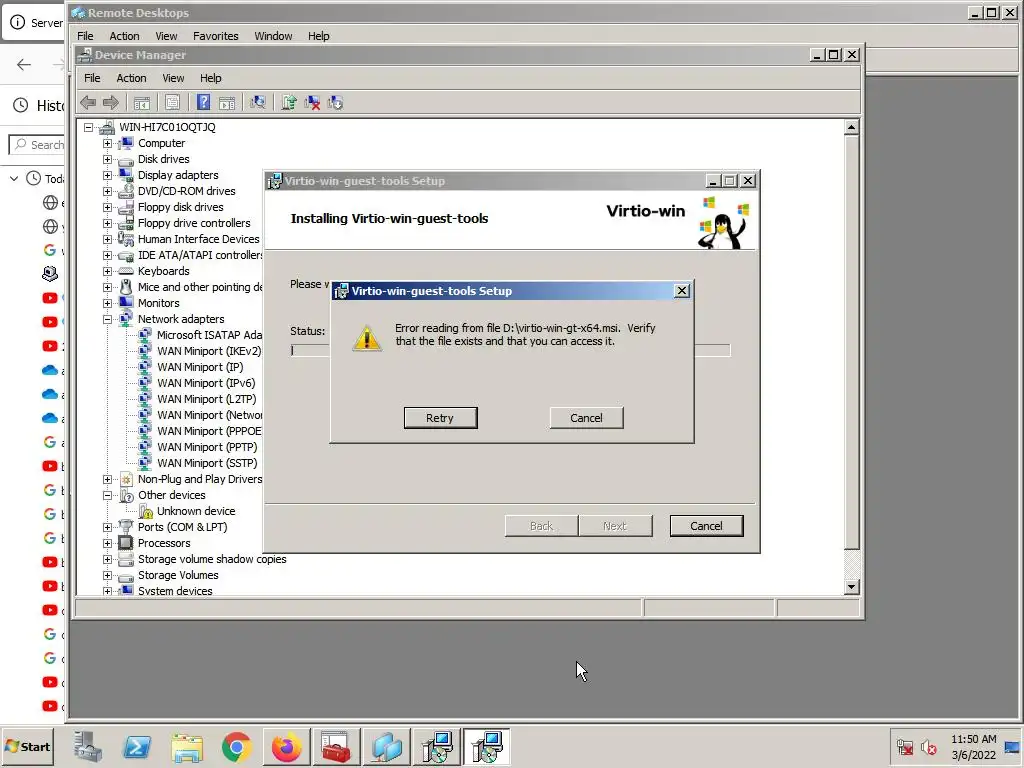Expand the Disk drives node
This screenshot has height=768, width=1024.
pyautogui.click(x=107, y=159)
